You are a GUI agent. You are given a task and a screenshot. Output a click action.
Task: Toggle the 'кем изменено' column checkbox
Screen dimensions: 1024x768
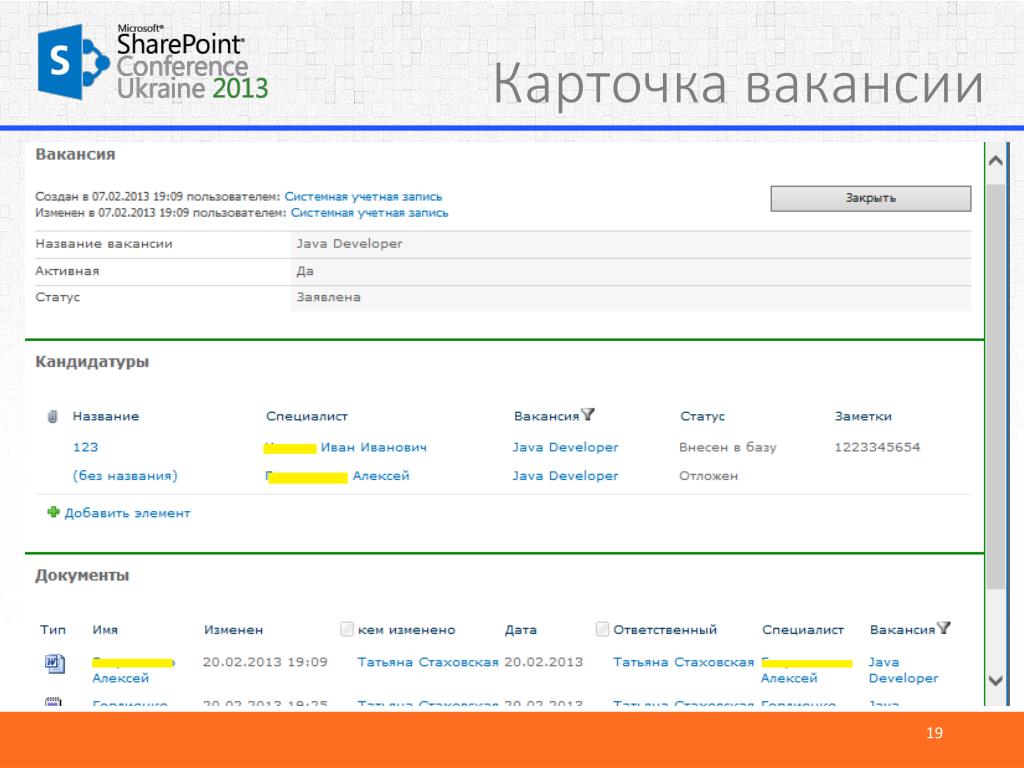point(347,629)
